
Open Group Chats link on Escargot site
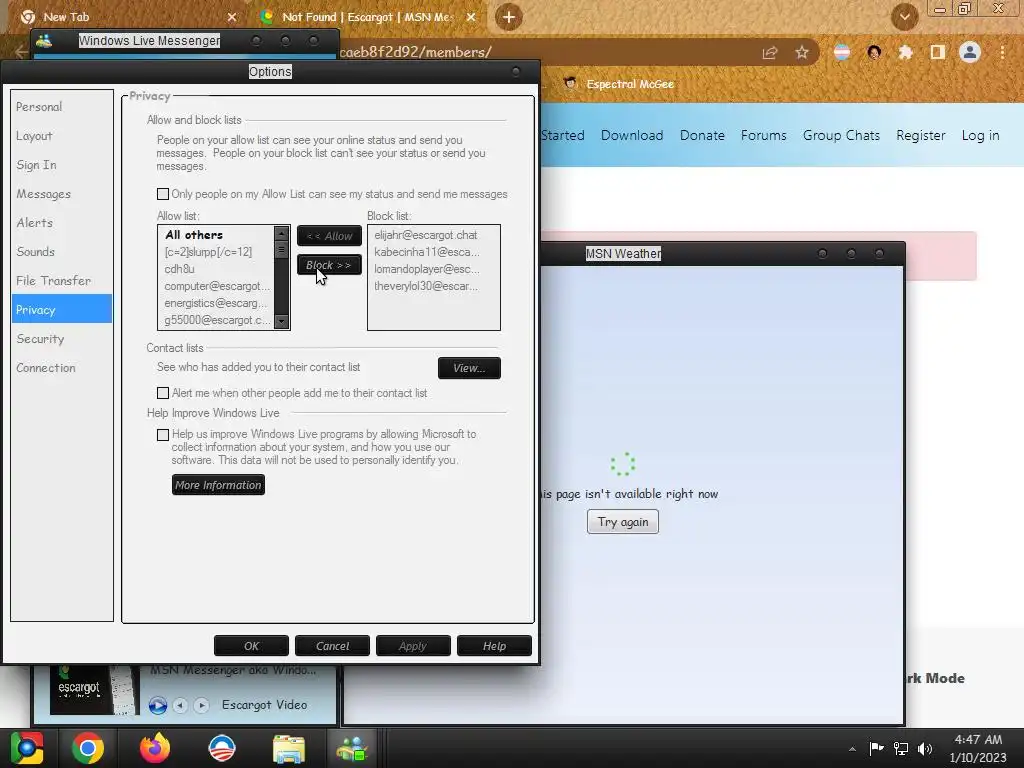[841, 135]
